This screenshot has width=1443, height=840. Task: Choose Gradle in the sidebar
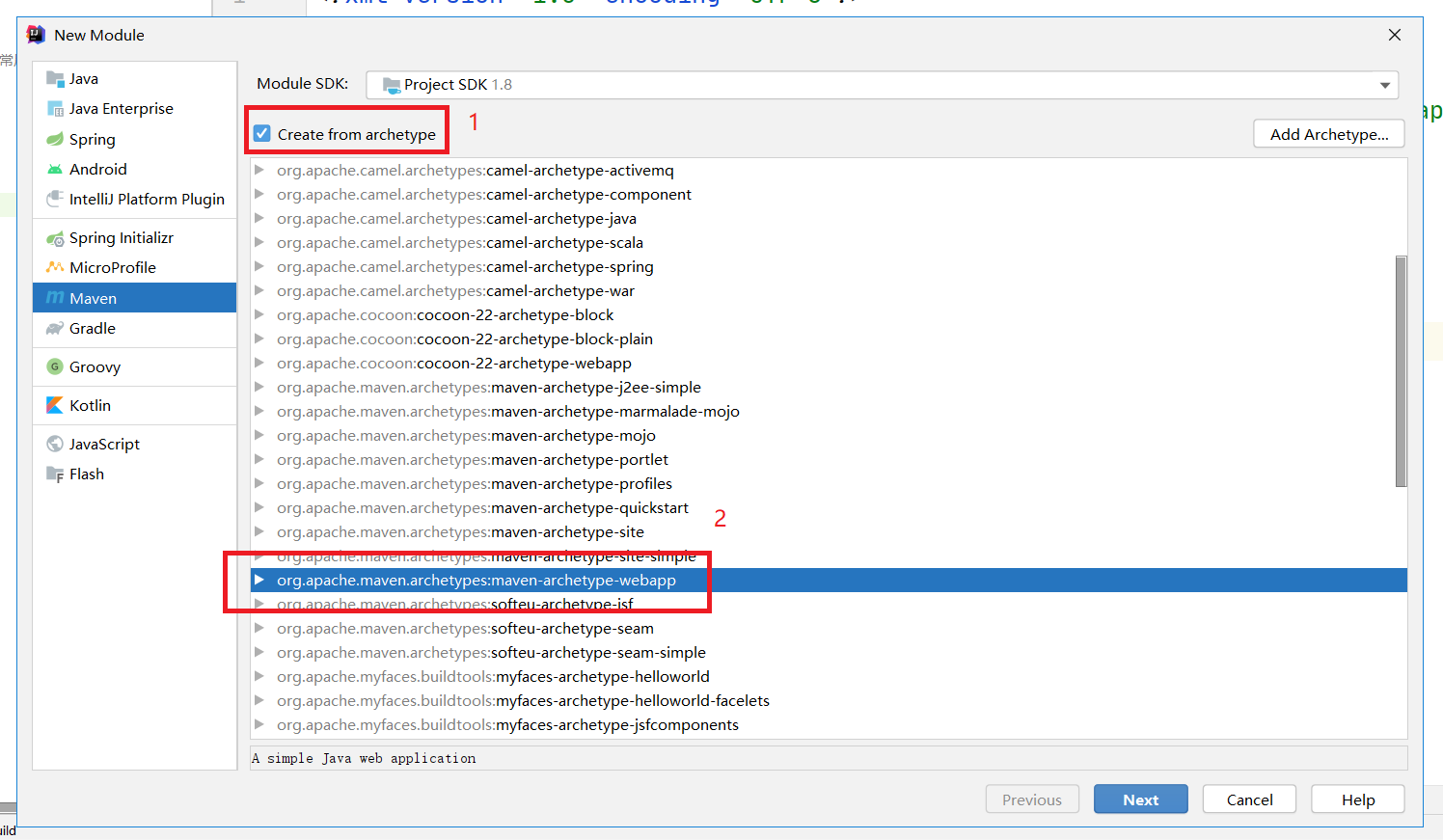coord(135,328)
